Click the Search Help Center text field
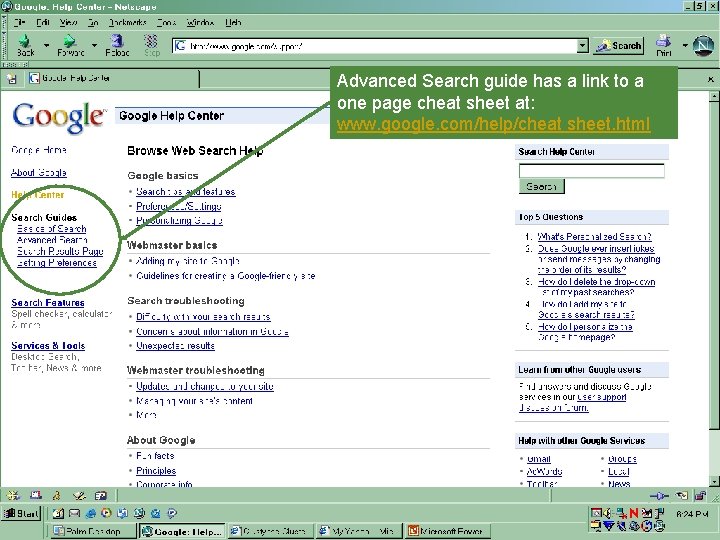 (591, 171)
